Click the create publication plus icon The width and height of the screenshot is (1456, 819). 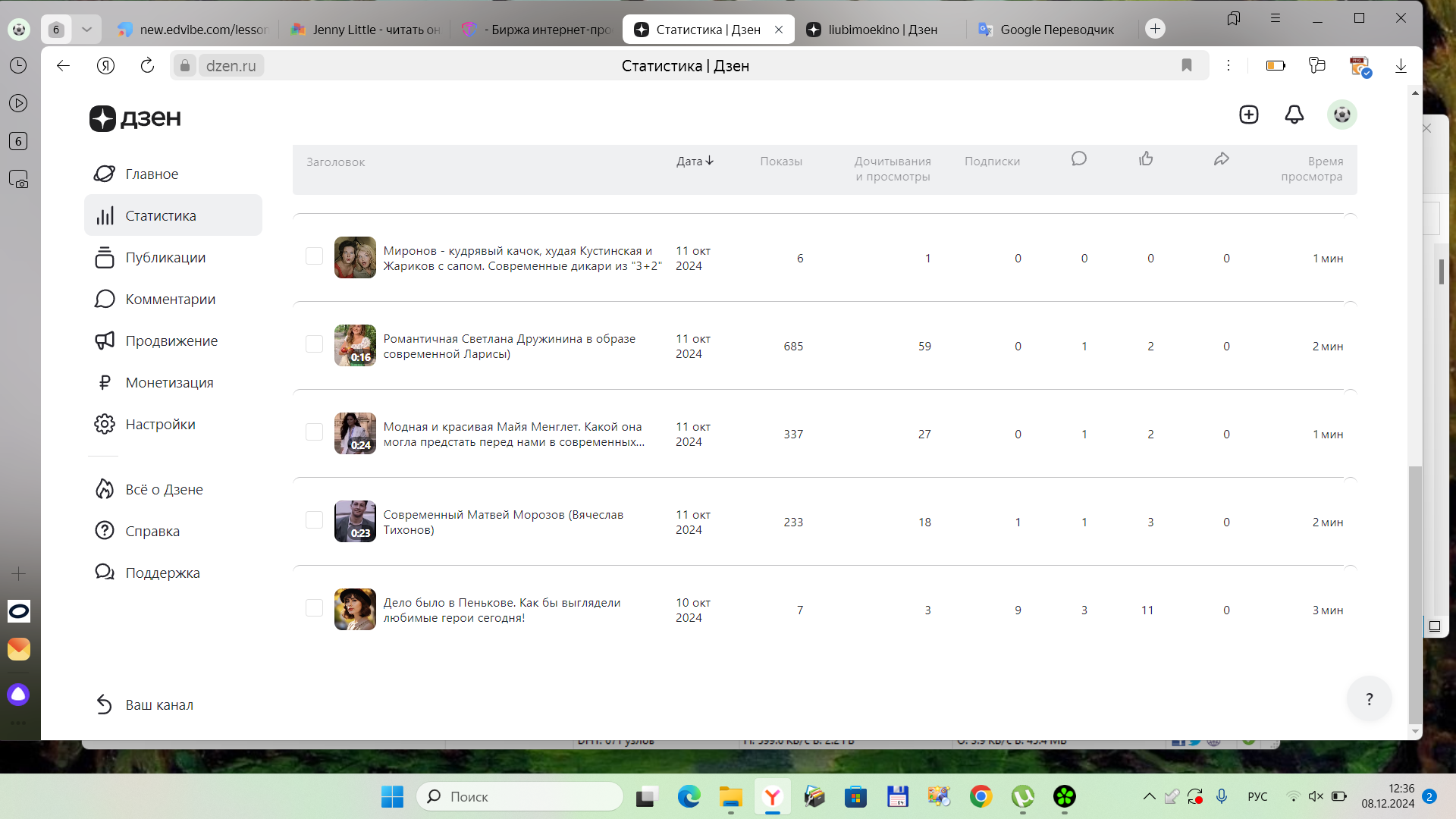(x=1248, y=115)
